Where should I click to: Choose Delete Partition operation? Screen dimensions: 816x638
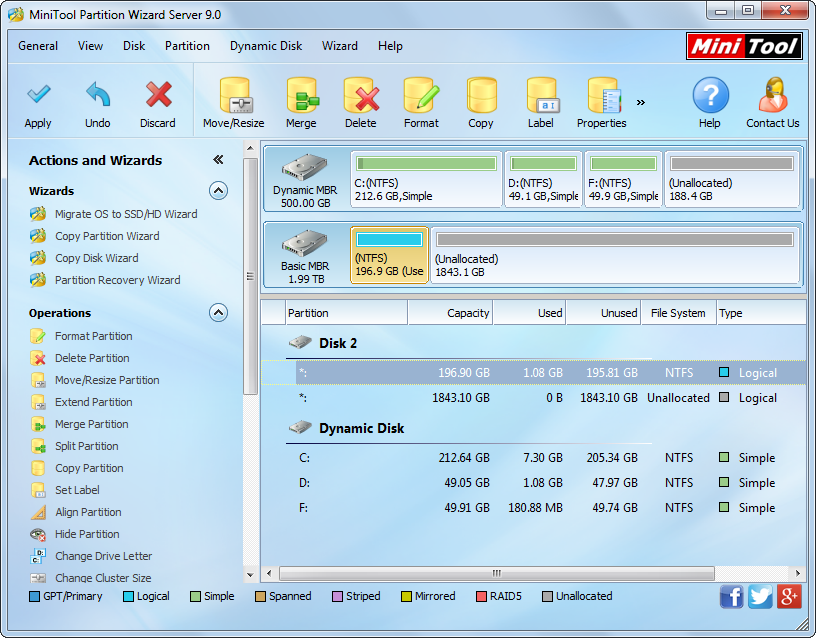coord(92,358)
